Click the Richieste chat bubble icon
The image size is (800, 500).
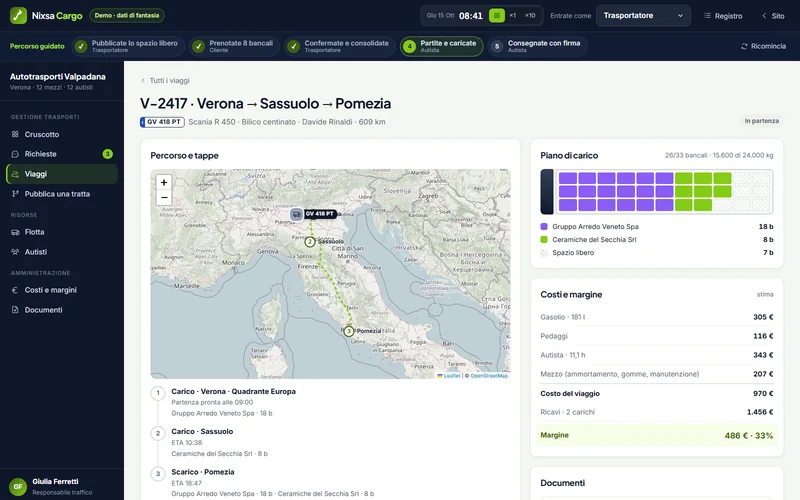[15, 154]
